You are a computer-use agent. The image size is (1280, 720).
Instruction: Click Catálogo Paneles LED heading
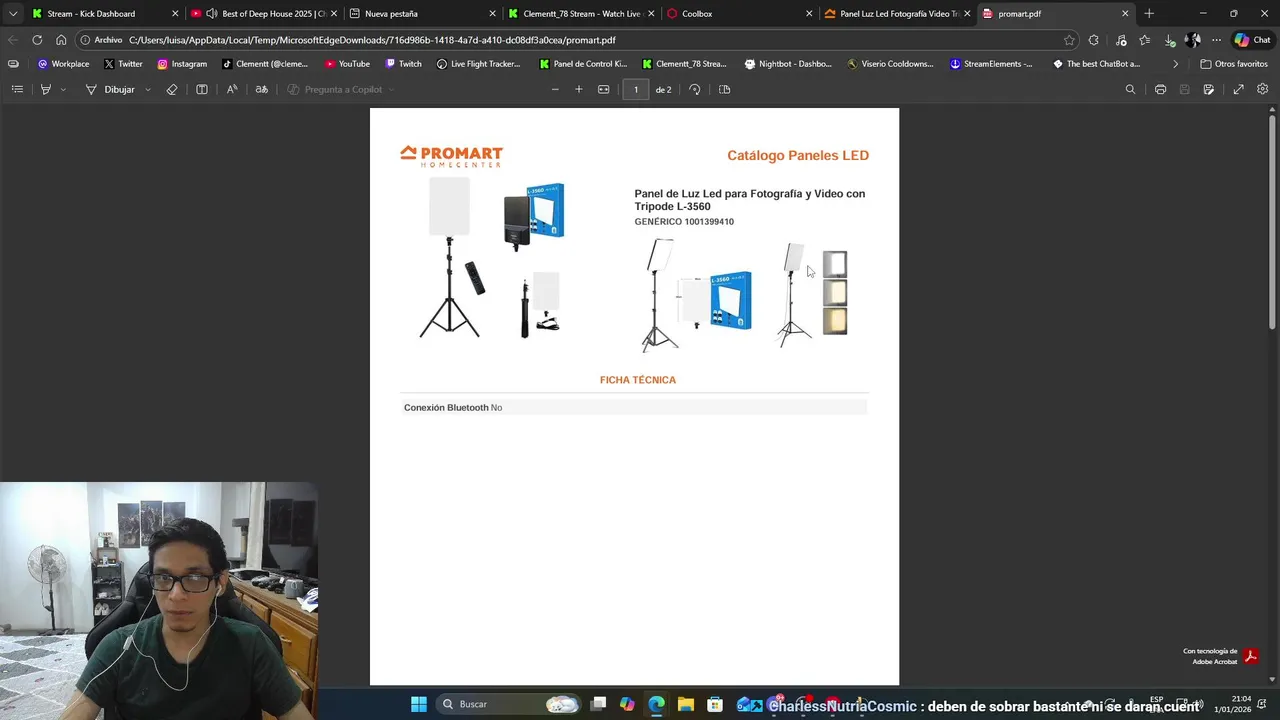(x=798, y=155)
